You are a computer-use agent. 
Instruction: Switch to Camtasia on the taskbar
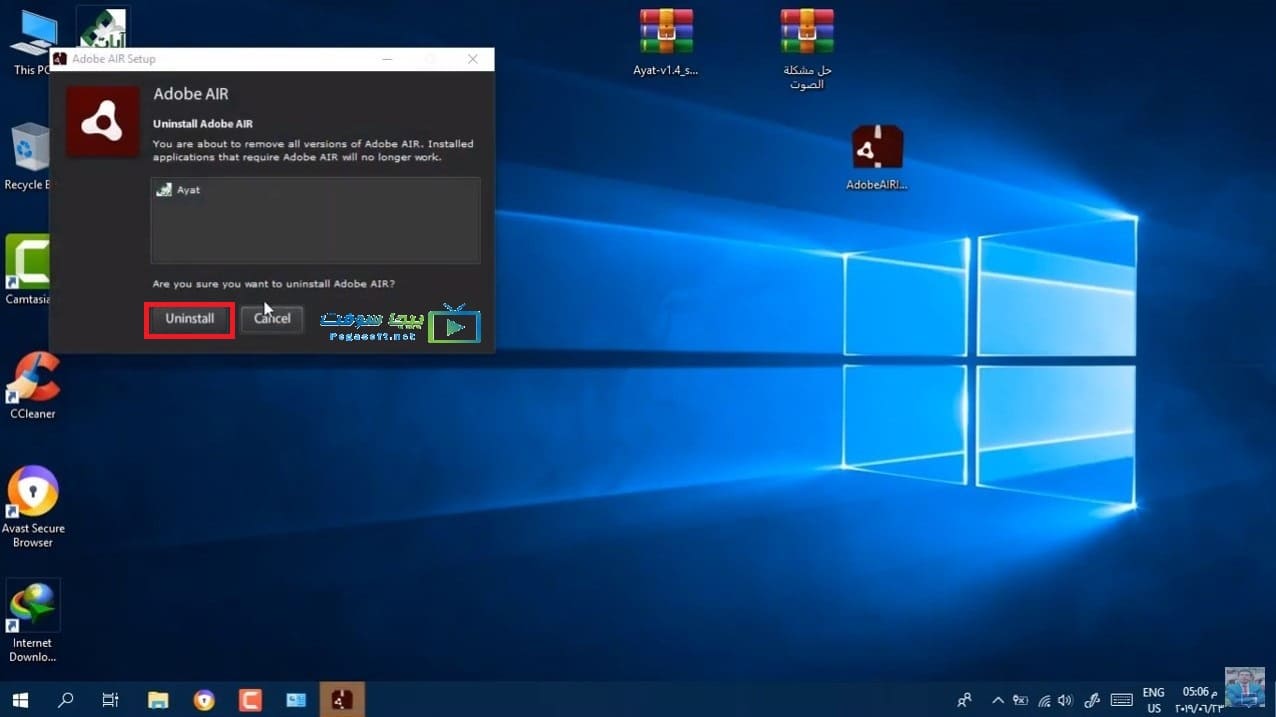click(x=250, y=700)
